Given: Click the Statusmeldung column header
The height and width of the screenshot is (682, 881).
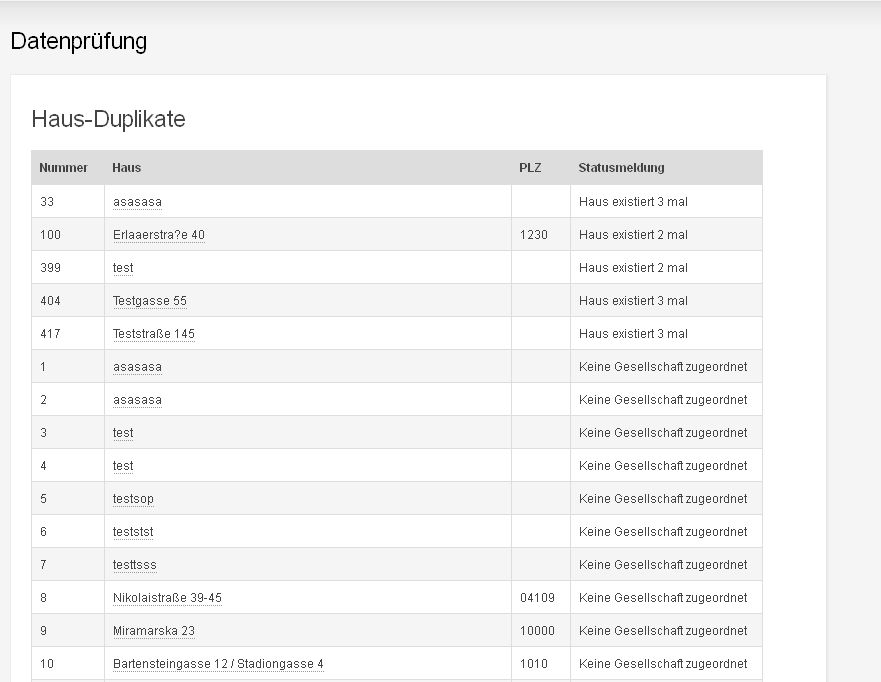Looking at the screenshot, I should point(621,168).
